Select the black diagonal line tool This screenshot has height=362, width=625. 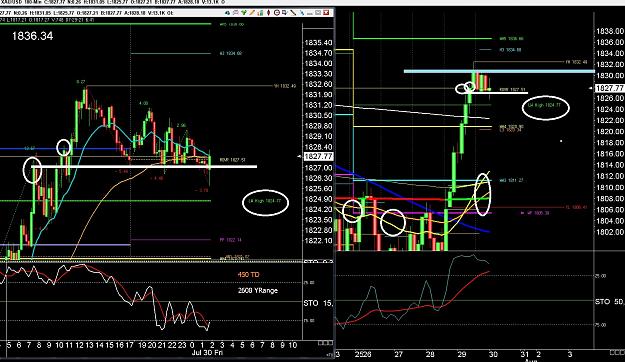tap(293, 13)
